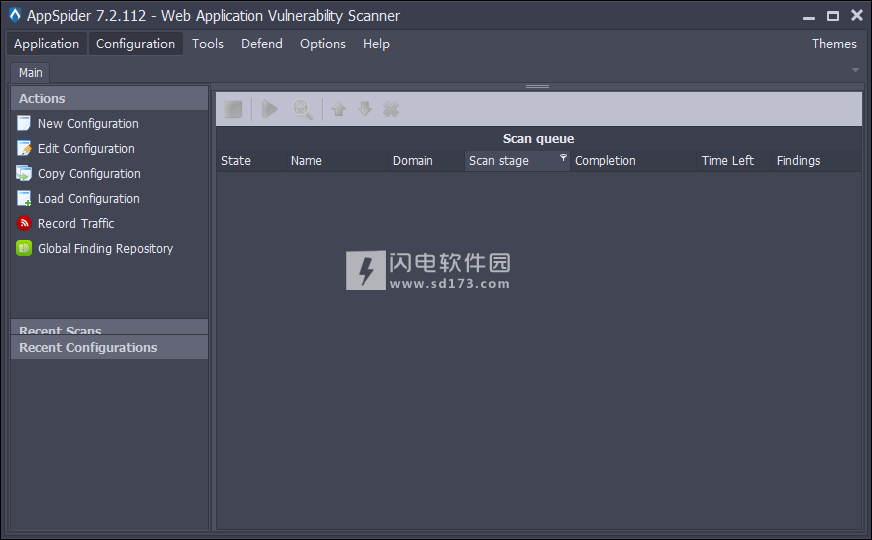The height and width of the screenshot is (540, 872).
Task: Click the AppSpider logo in title bar
Action: click(15, 15)
